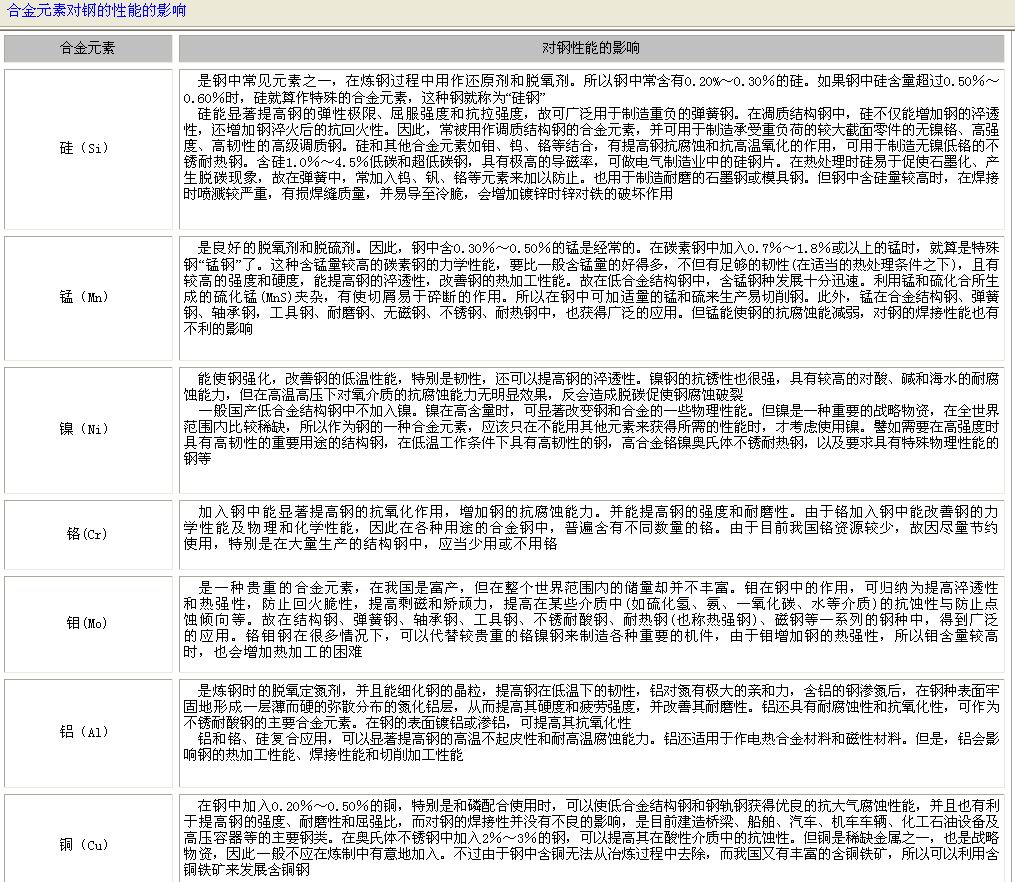Select the 铬(Cr) element cell
Viewport: 1015px width, 882px height.
(x=88, y=535)
